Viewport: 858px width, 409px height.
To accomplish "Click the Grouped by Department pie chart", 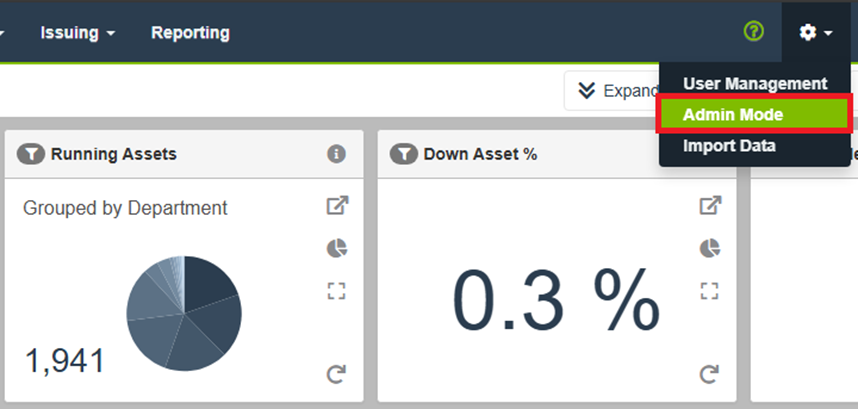I will click(x=184, y=313).
